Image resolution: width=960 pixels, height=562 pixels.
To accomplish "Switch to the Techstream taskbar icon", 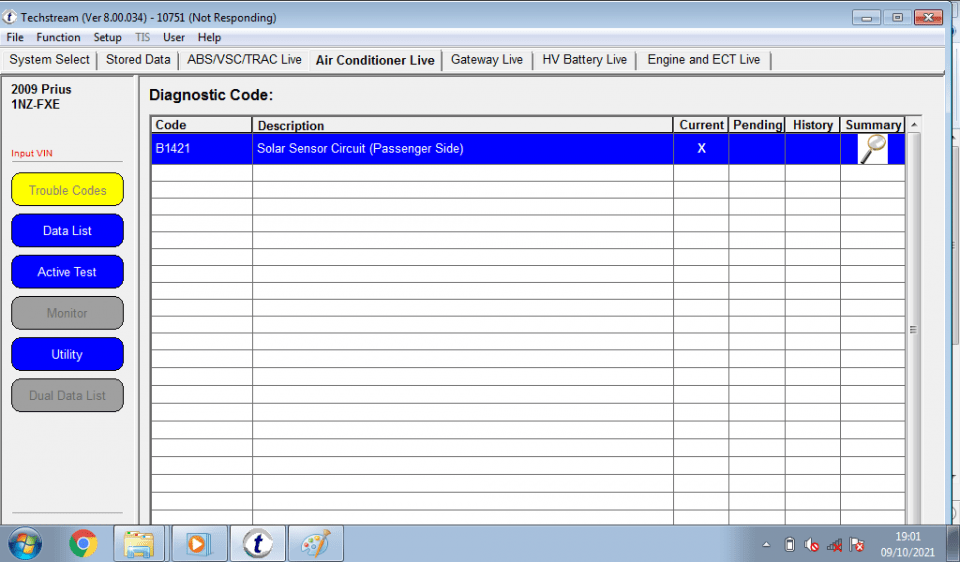I will point(258,544).
